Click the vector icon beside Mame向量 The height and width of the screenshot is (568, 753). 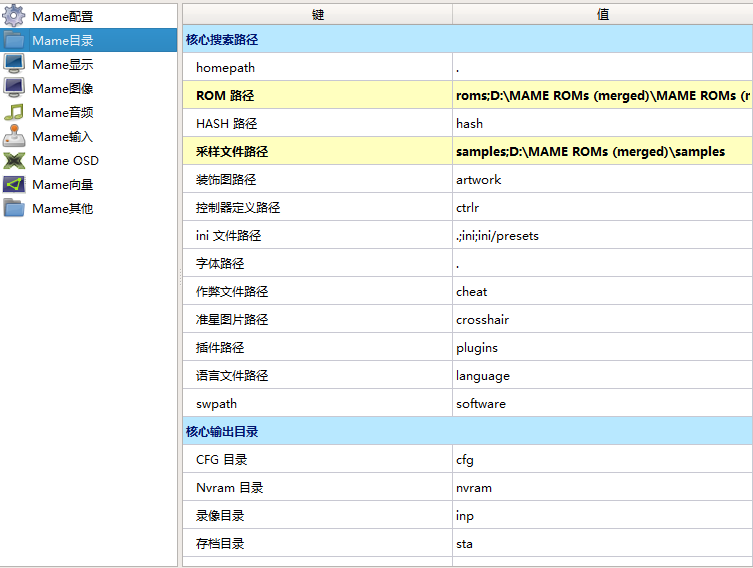(13, 184)
